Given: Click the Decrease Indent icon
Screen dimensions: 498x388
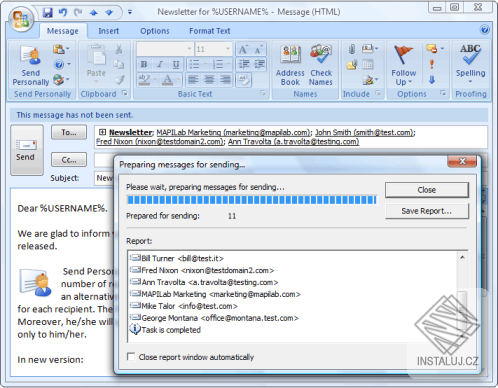Looking at the screenshot, I should pyautogui.click(x=244, y=64).
